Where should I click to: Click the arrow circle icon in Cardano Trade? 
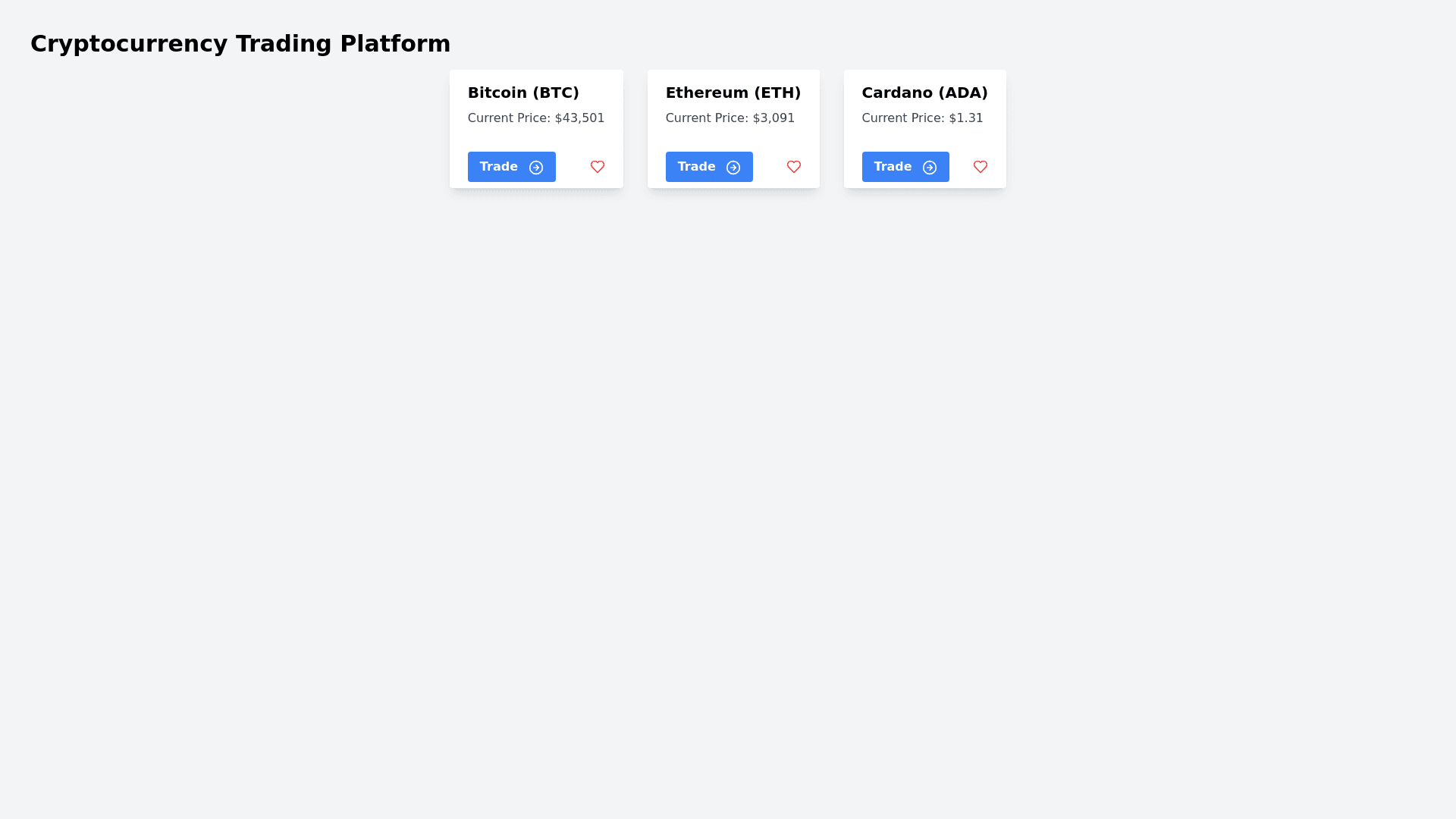tap(929, 168)
